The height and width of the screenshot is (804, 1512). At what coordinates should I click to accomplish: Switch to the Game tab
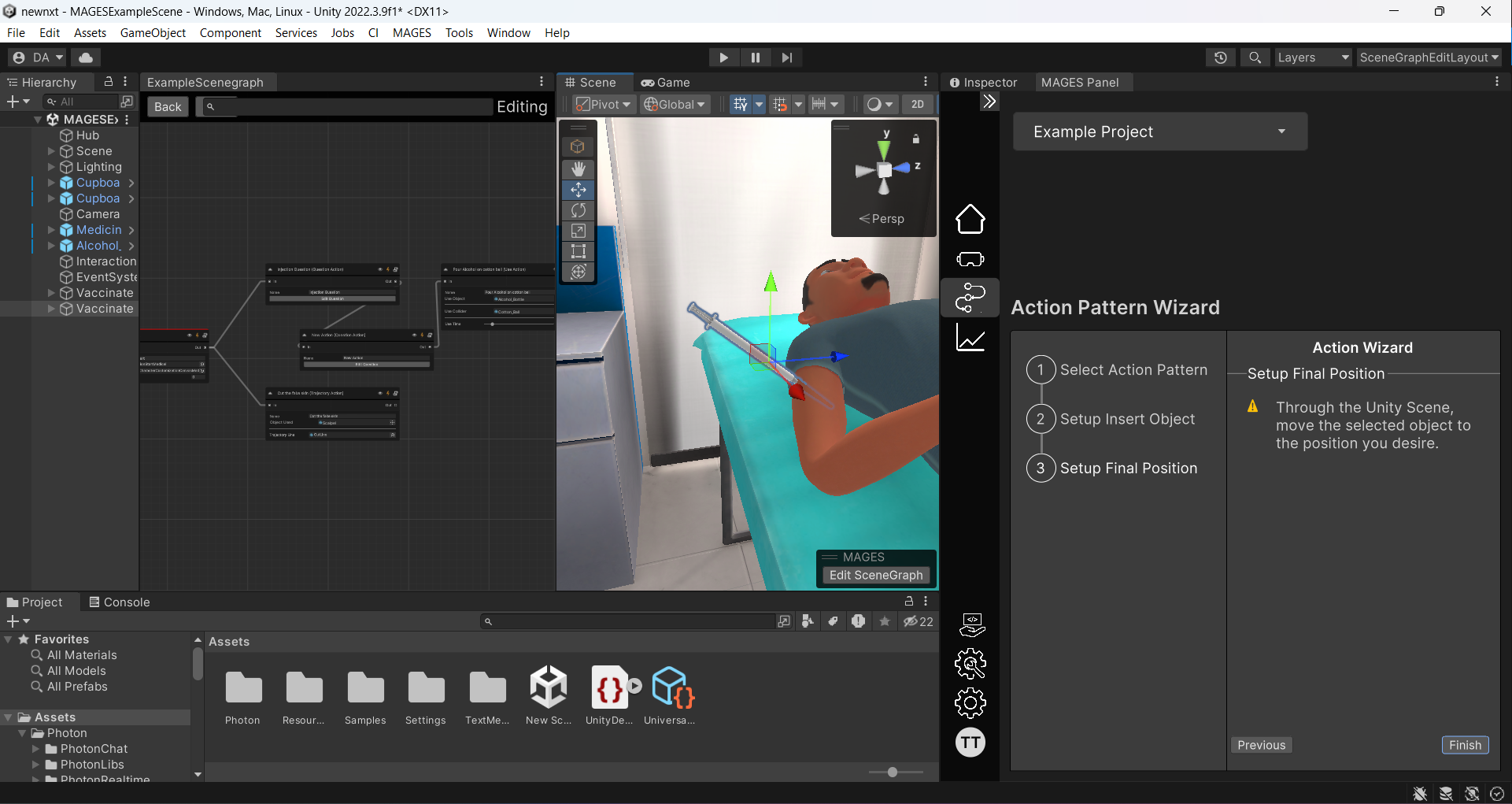[x=666, y=82]
